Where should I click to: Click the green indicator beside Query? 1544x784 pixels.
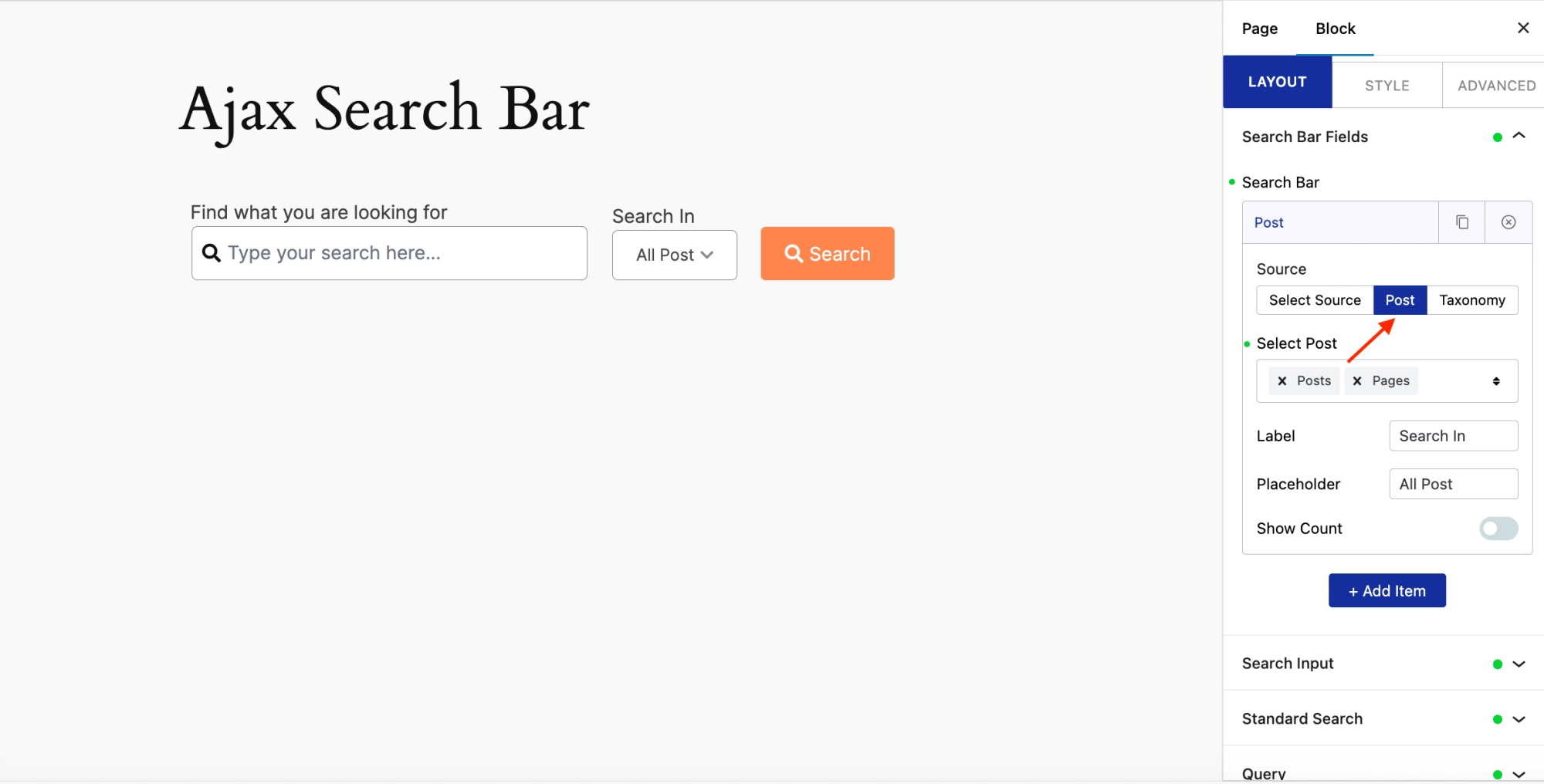1497,772
